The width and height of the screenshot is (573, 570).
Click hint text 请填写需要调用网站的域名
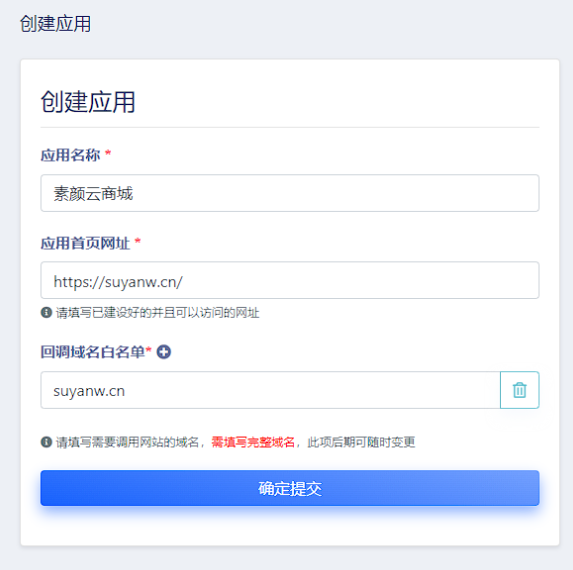pos(127,442)
